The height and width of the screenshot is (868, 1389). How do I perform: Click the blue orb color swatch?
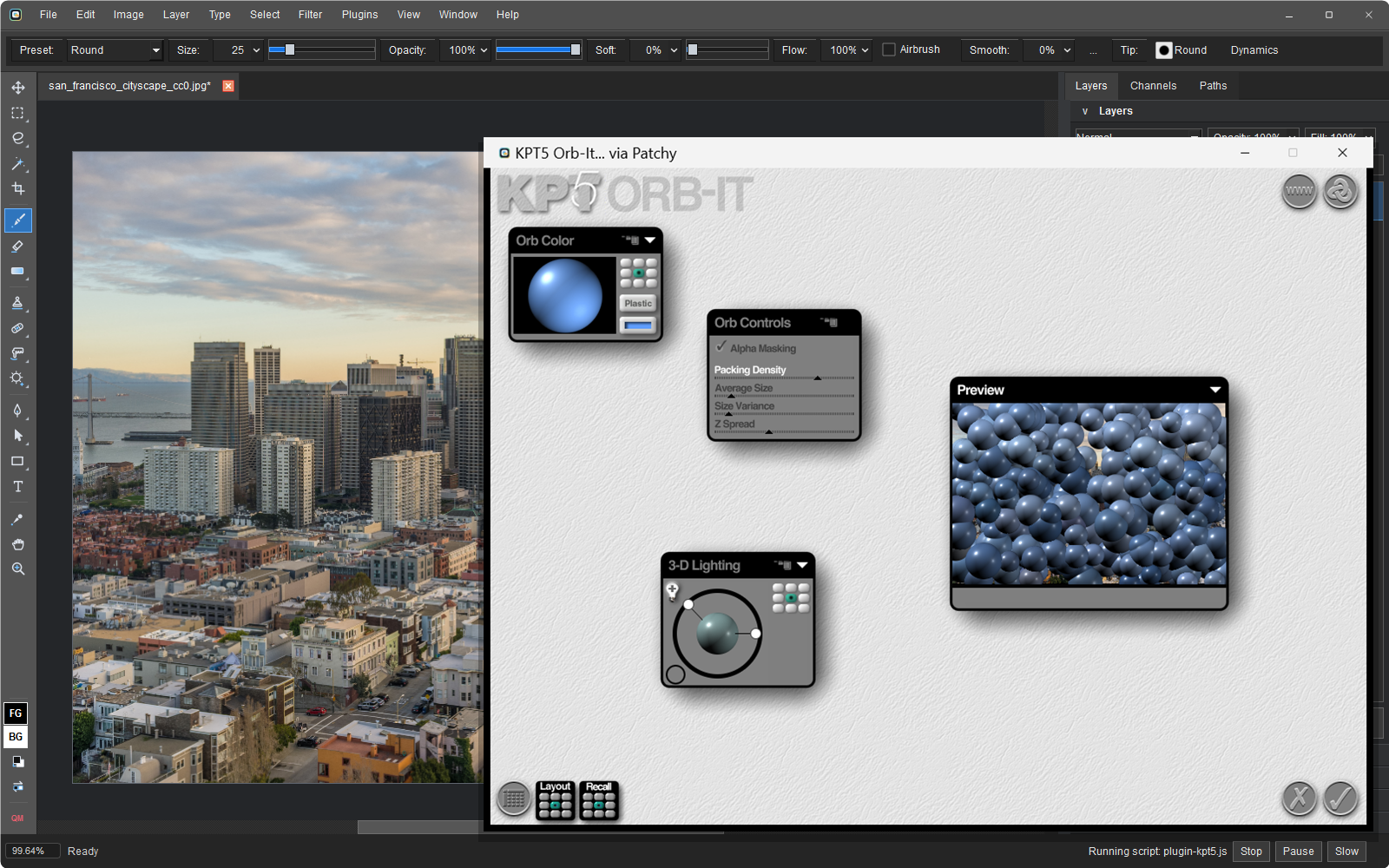(638, 325)
